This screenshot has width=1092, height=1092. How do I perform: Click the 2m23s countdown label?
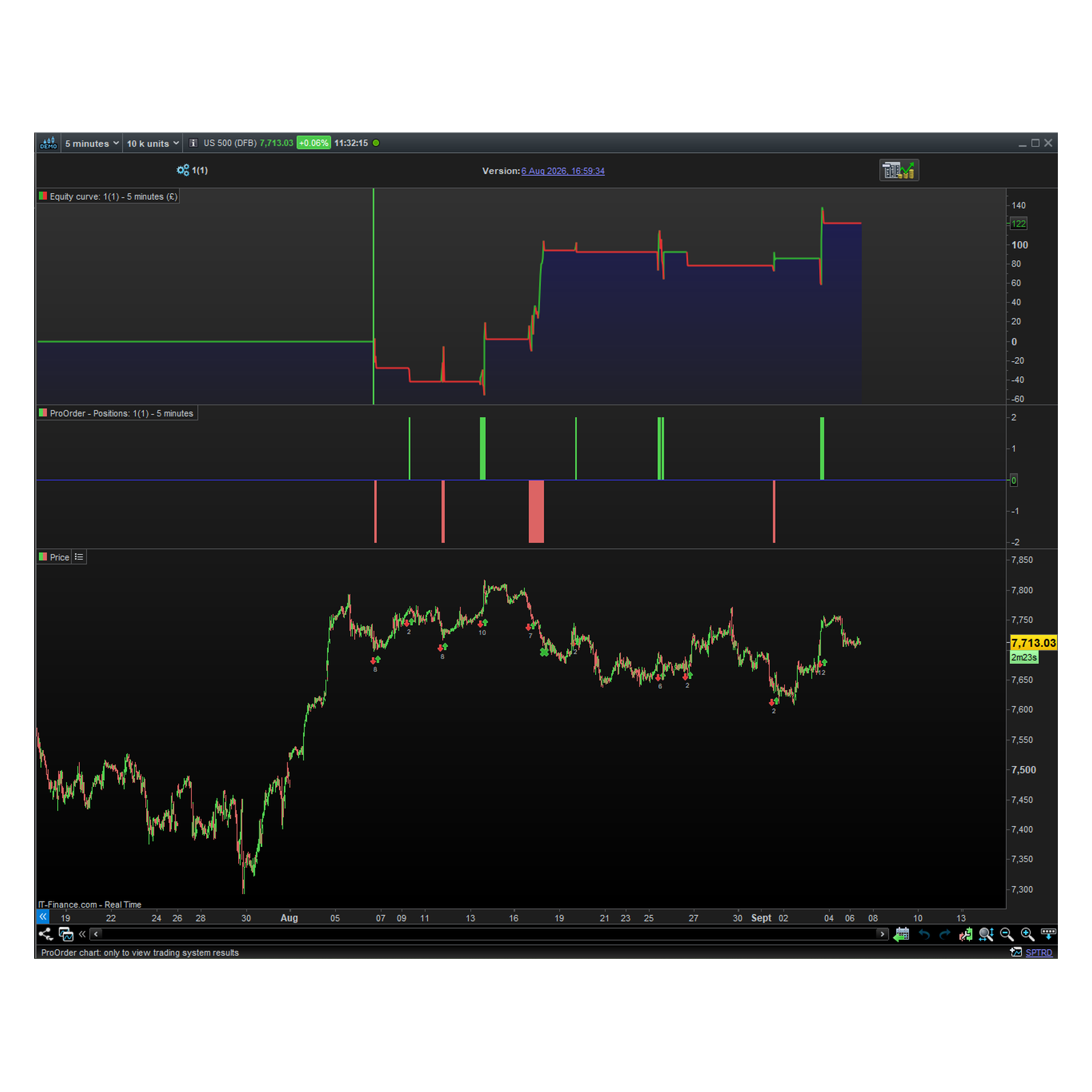(1024, 658)
